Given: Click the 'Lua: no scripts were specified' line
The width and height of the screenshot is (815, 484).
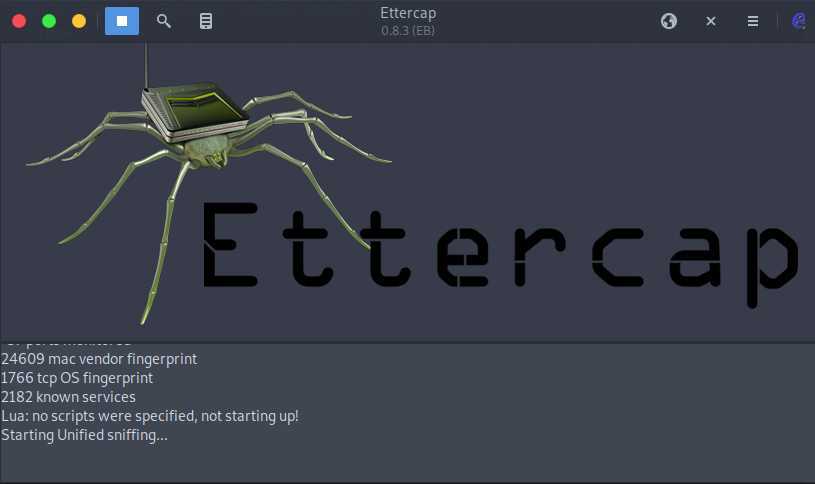Looking at the screenshot, I should click(150, 416).
